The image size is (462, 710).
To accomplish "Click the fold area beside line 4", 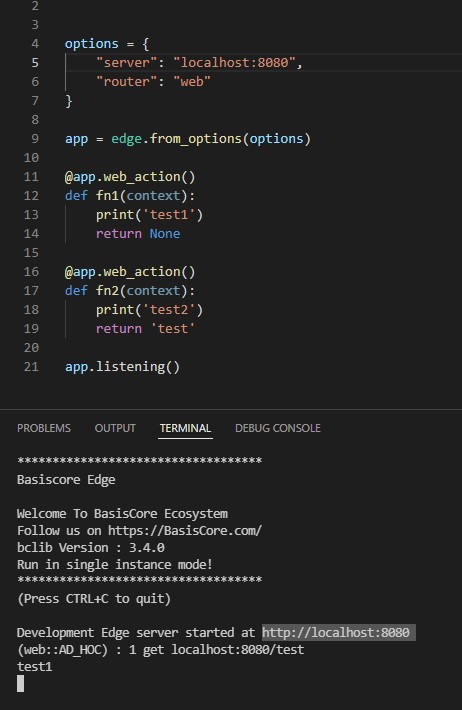I will click(52, 44).
